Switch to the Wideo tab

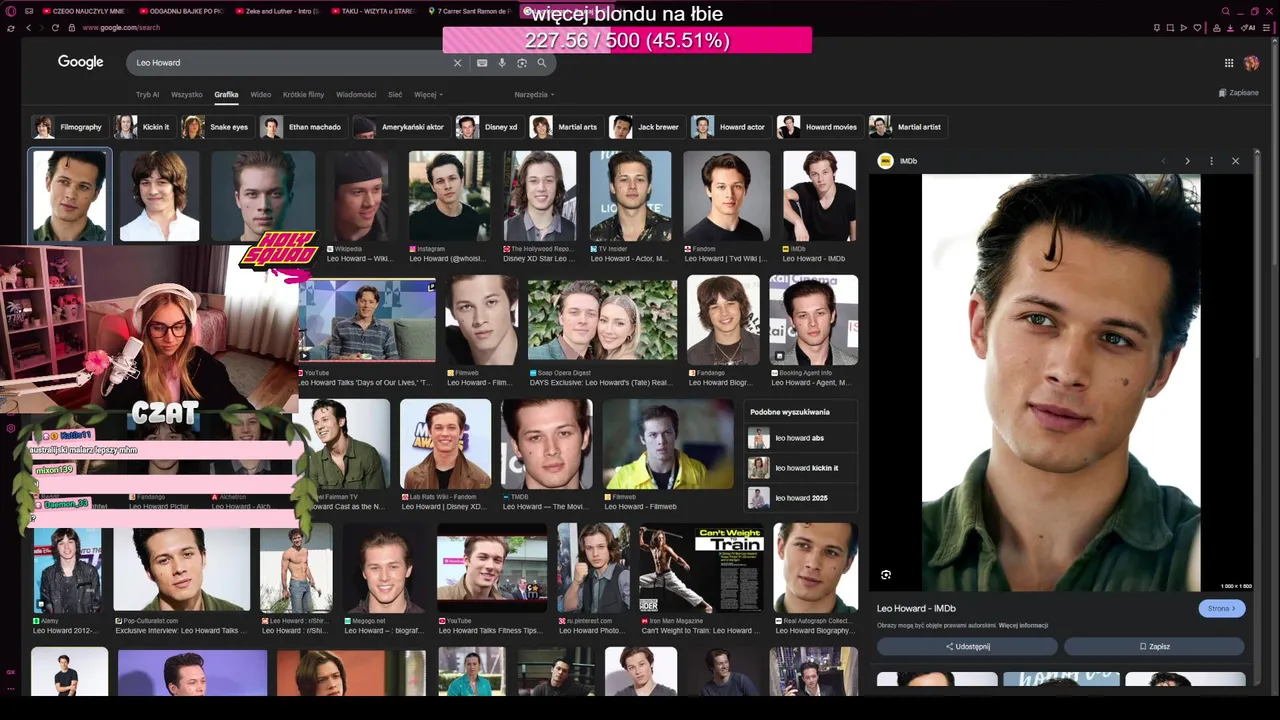[261, 95]
